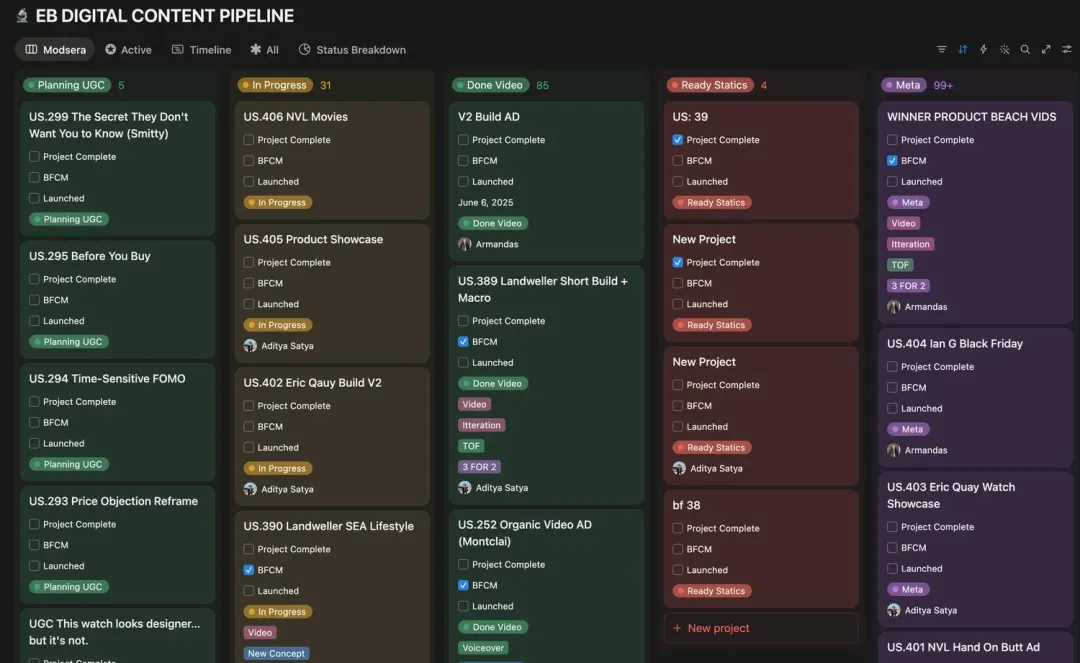Uncheck BFCM on the US.390 Landweller SEA Lifestyle card
Viewport: 1080px width, 663px height.
click(248, 570)
